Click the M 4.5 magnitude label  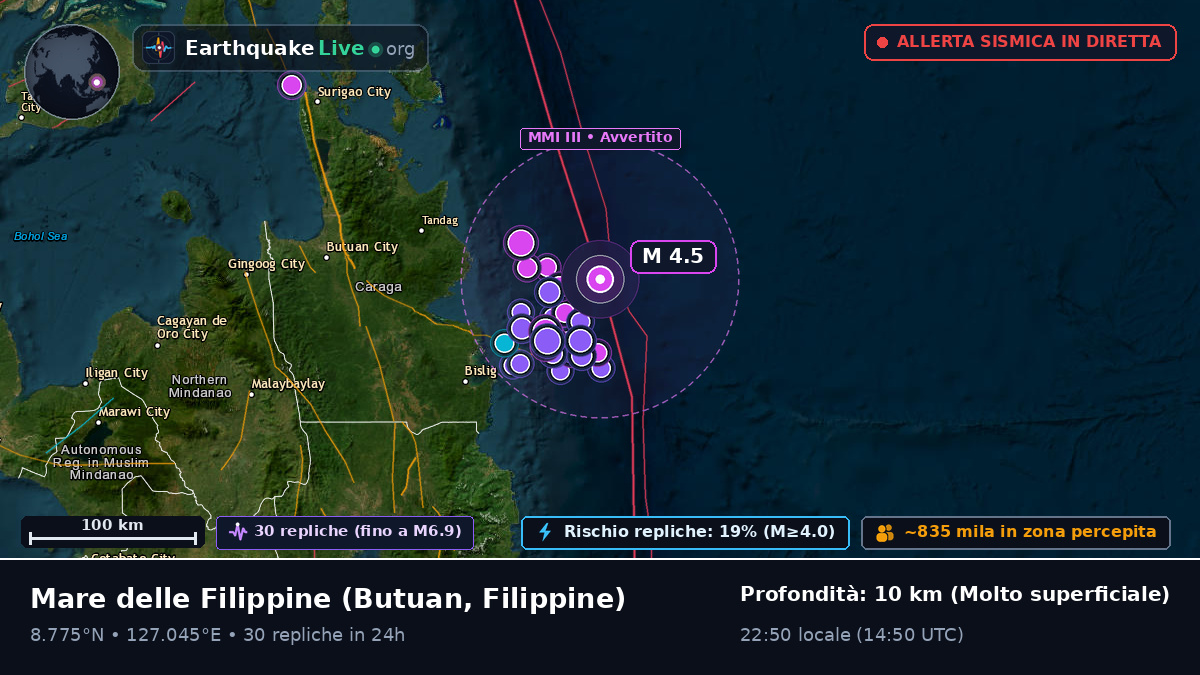tap(673, 256)
